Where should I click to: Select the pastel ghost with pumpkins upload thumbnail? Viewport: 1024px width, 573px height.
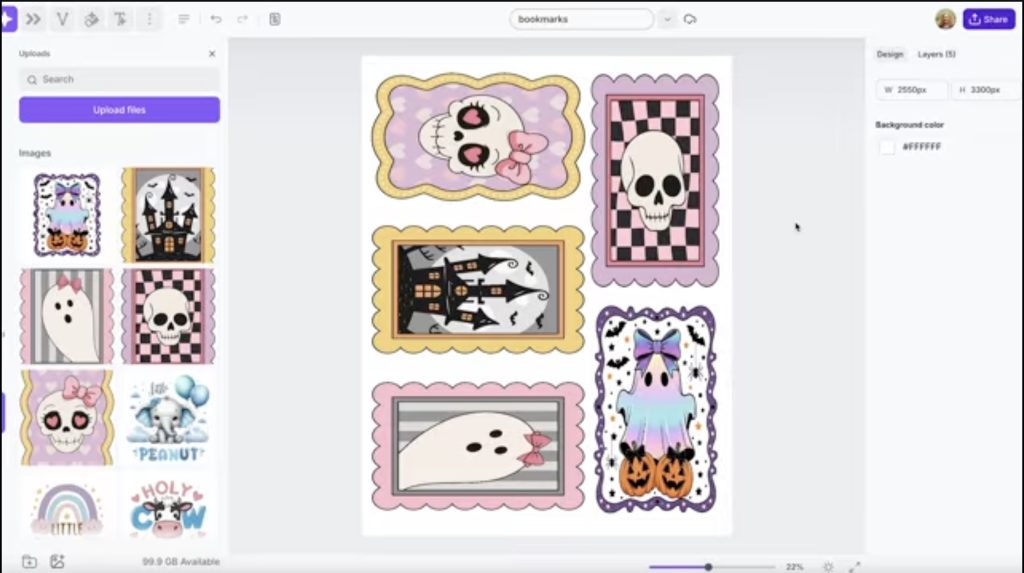click(x=67, y=215)
